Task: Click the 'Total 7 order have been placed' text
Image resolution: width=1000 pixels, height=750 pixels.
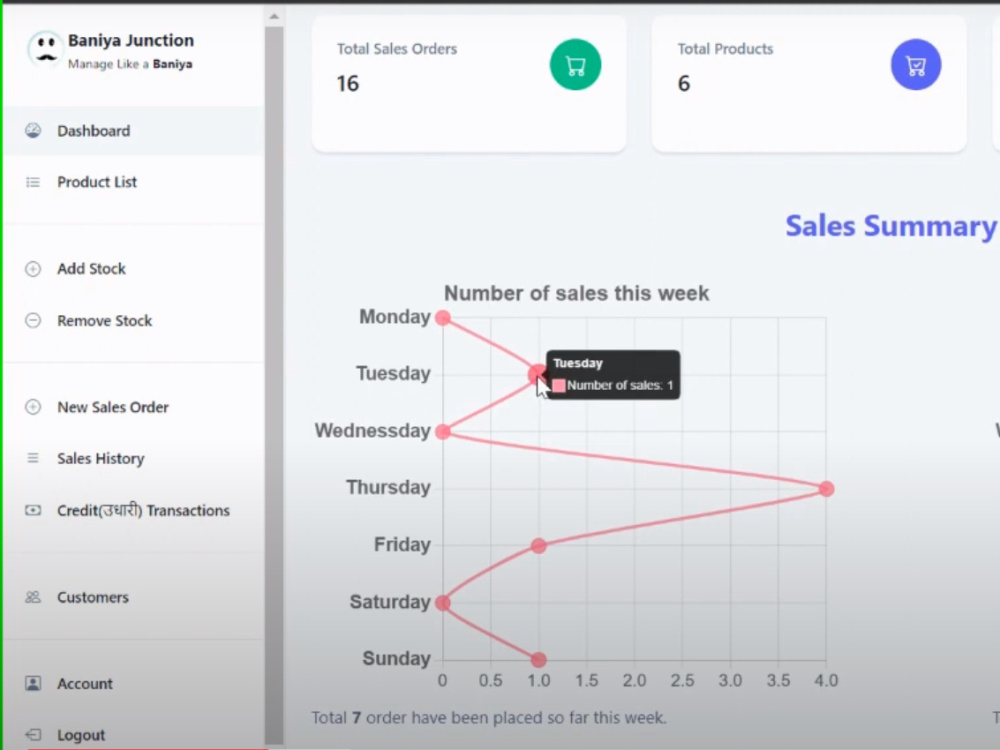Action: point(489,718)
